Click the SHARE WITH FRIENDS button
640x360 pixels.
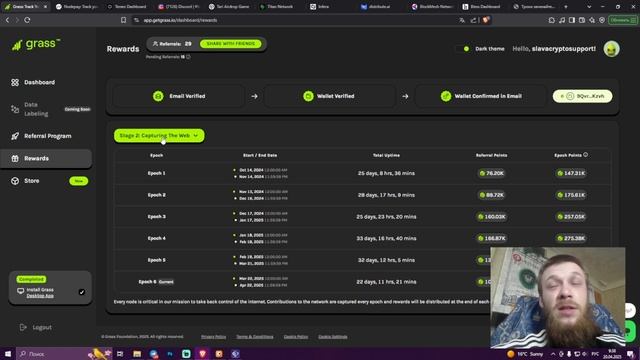click(x=231, y=44)
